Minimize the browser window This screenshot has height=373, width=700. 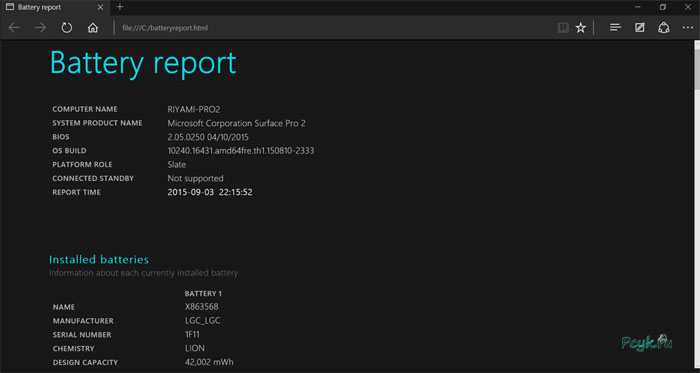tap(639, 7)
